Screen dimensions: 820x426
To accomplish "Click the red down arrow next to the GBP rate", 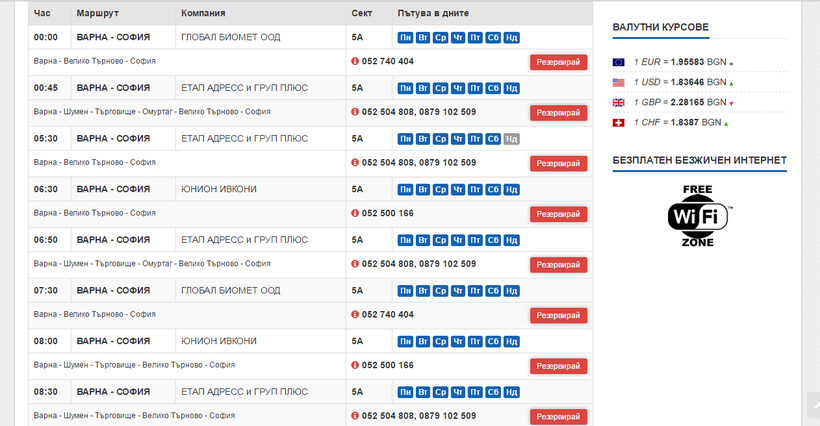I will click(x=731, y=103).
